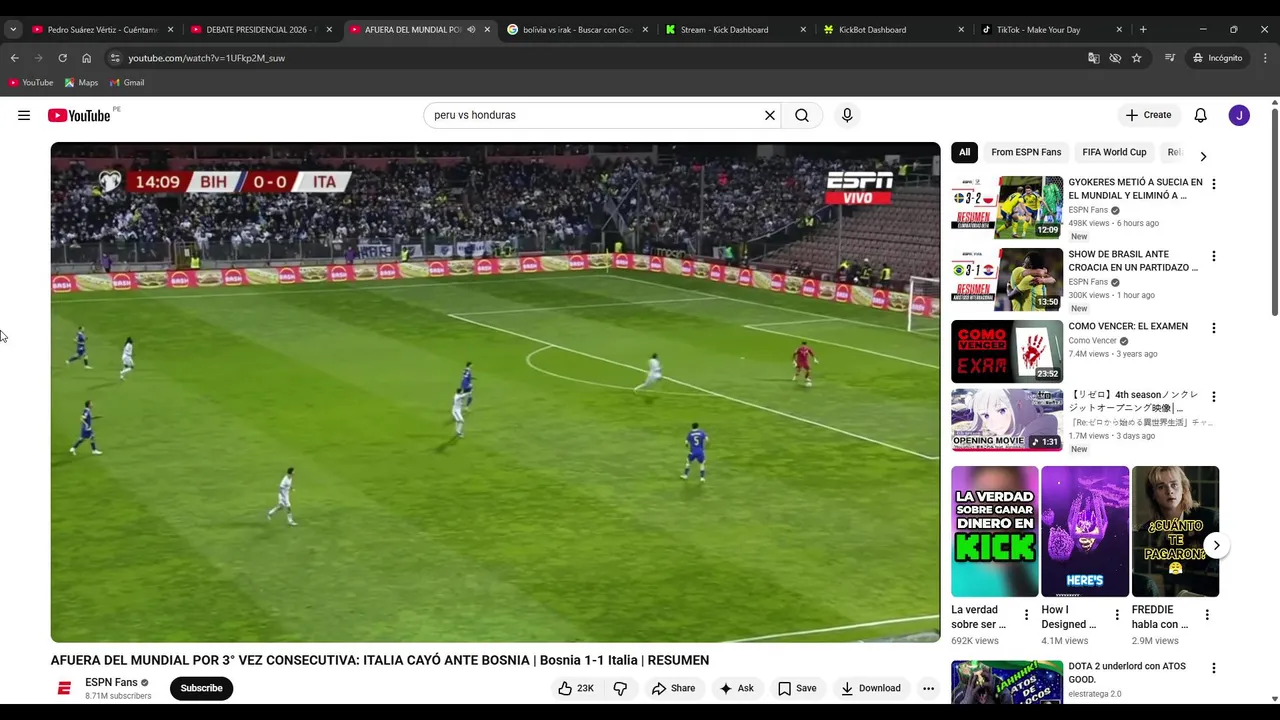Close the KickBot Dashboard tab

(961, 29)
